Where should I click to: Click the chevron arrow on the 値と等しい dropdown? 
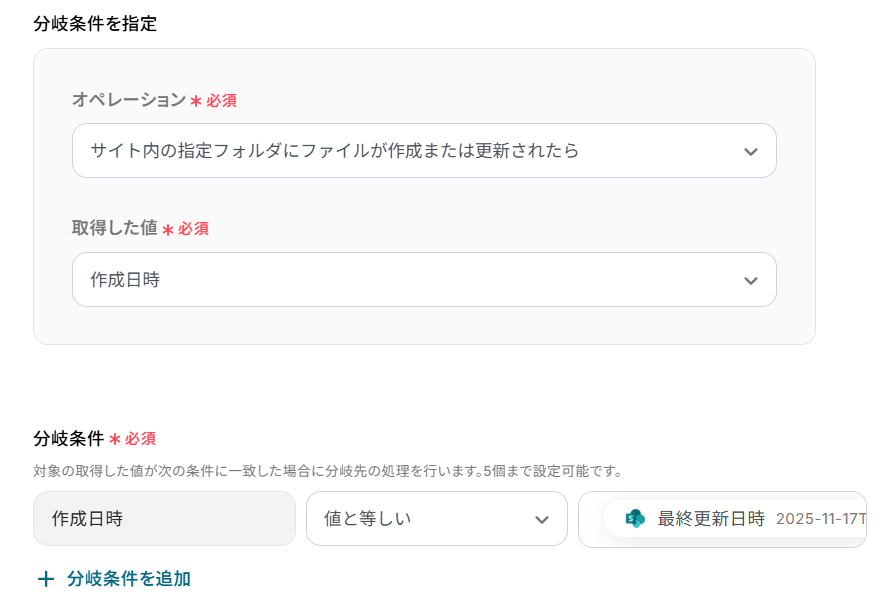(542, 520)
